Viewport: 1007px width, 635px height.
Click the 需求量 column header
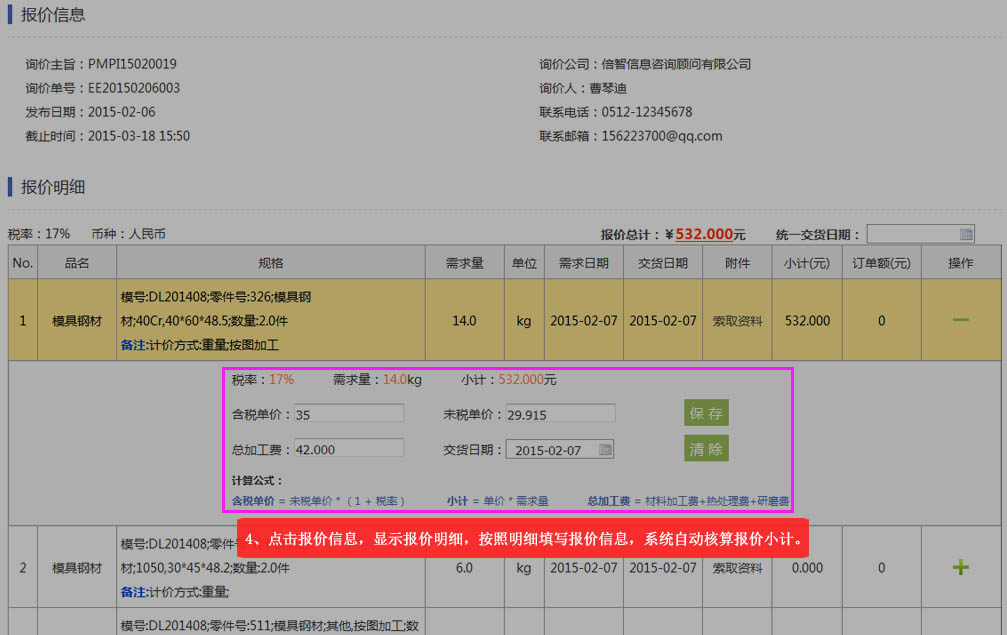pos(464,263)
